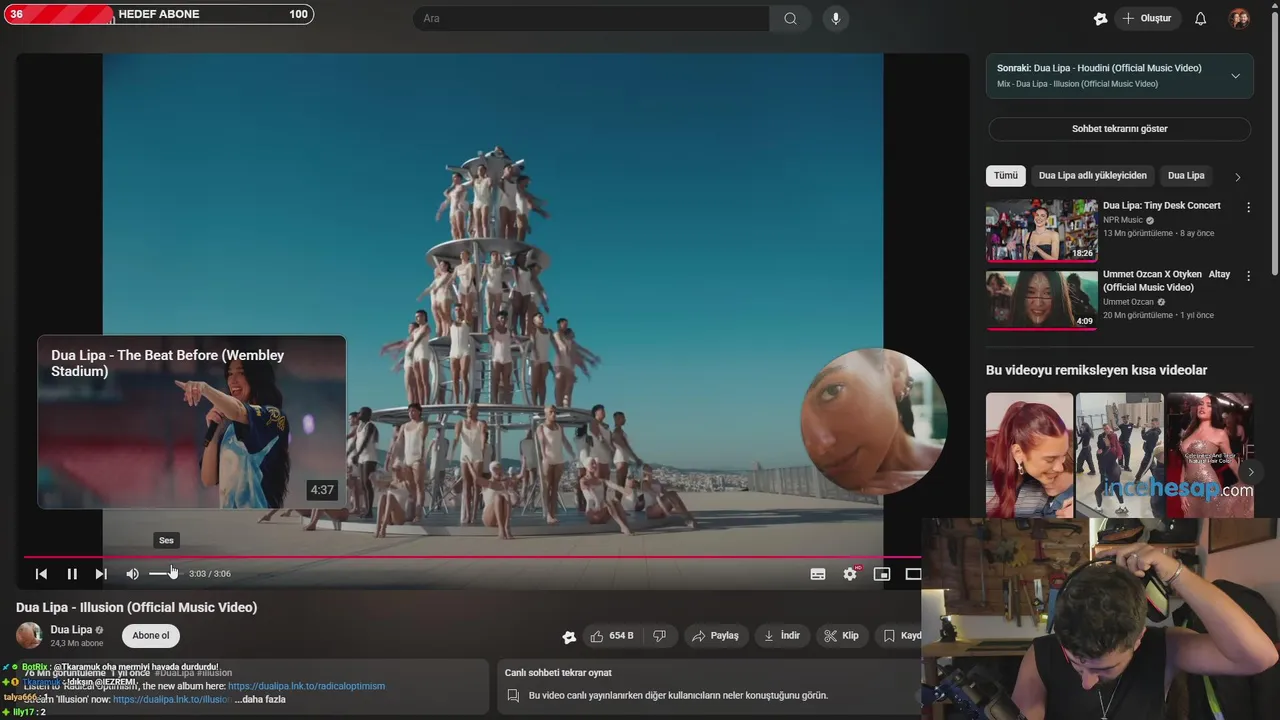
Task: Toggle subtitles on the player
Action: (x=818, y=574)
